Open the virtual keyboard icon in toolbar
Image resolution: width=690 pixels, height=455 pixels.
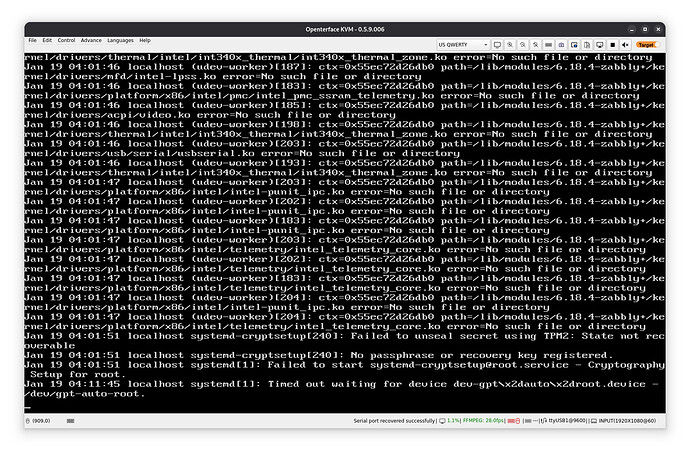pyautogui.click(x=548, y=44)
